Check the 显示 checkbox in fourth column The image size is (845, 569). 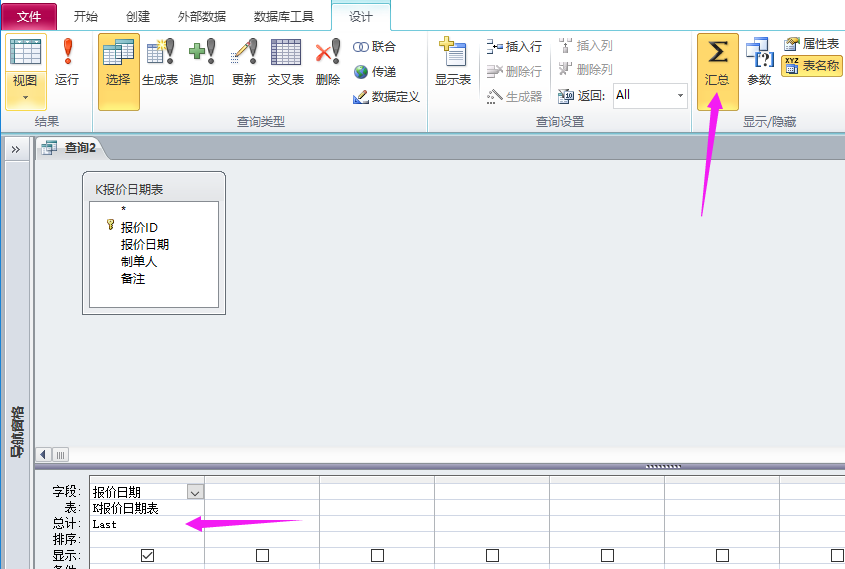(493, 555)
